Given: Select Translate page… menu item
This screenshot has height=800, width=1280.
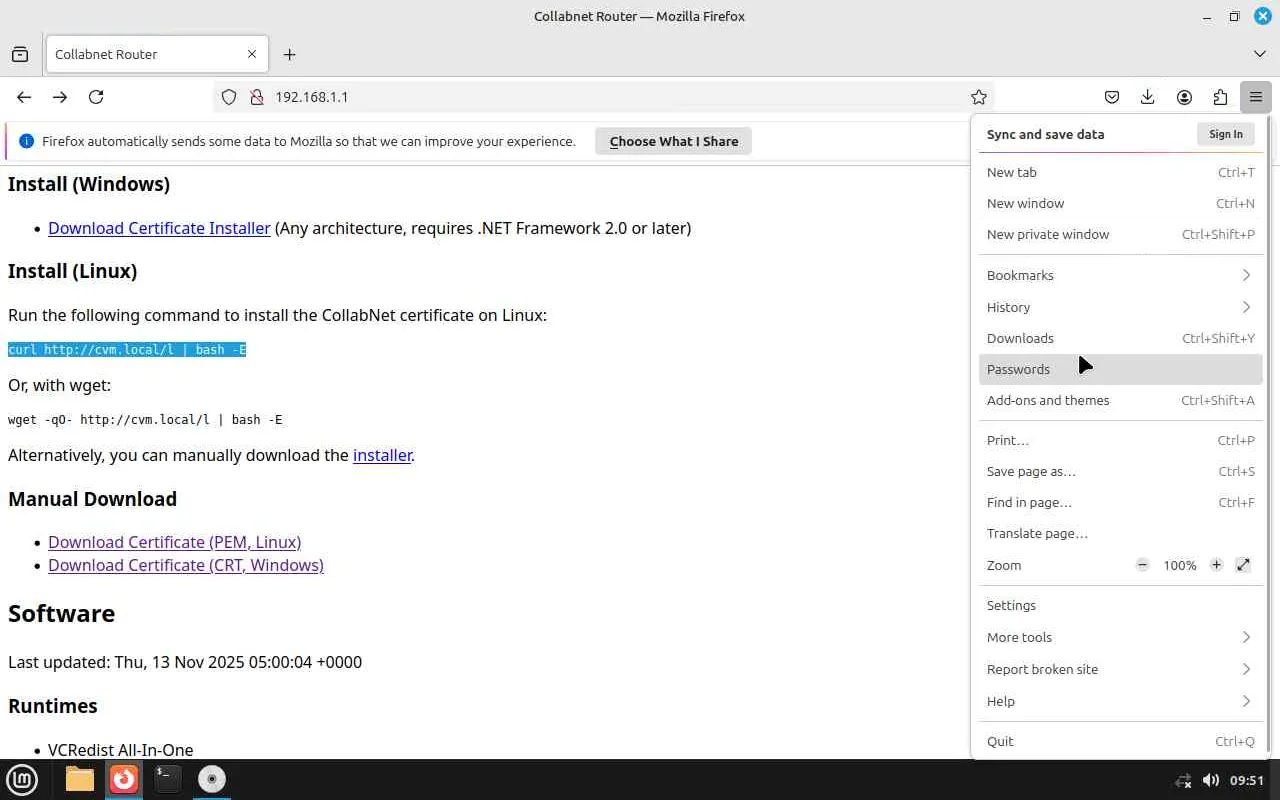Looking at the screenshot, I should tap(1120, 533).
